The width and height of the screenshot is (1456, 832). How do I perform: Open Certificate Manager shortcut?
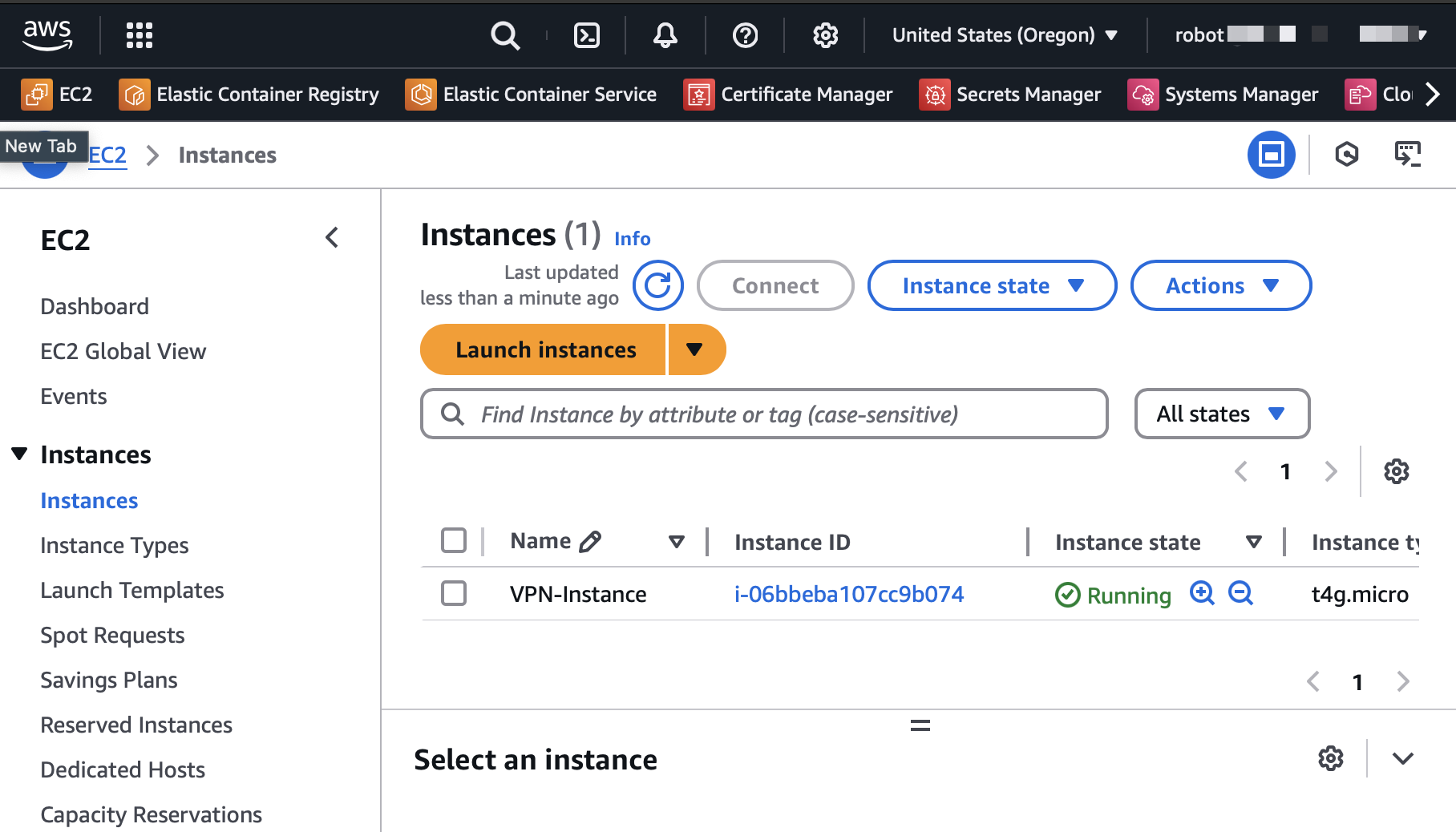788,95
